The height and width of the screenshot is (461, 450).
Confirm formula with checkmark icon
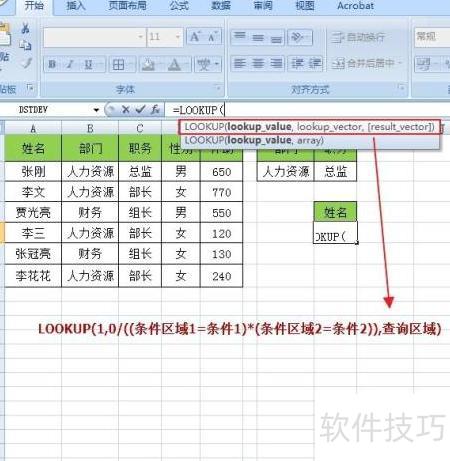coord(140,109)
